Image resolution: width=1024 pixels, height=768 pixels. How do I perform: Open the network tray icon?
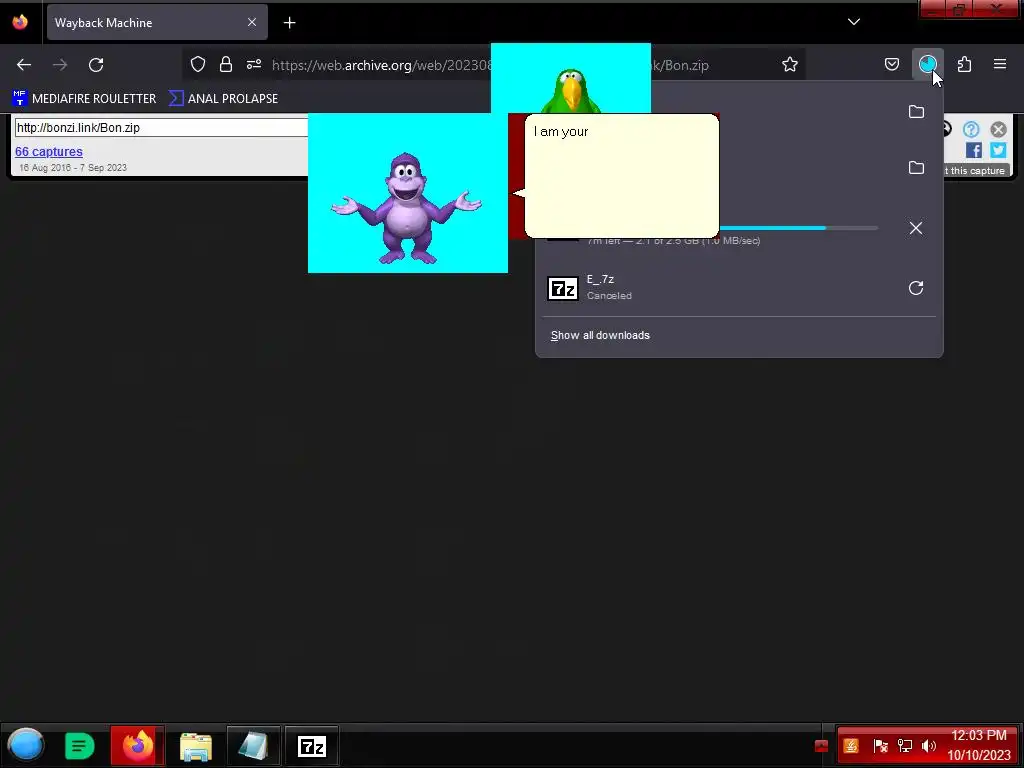[x=904, y=746]
